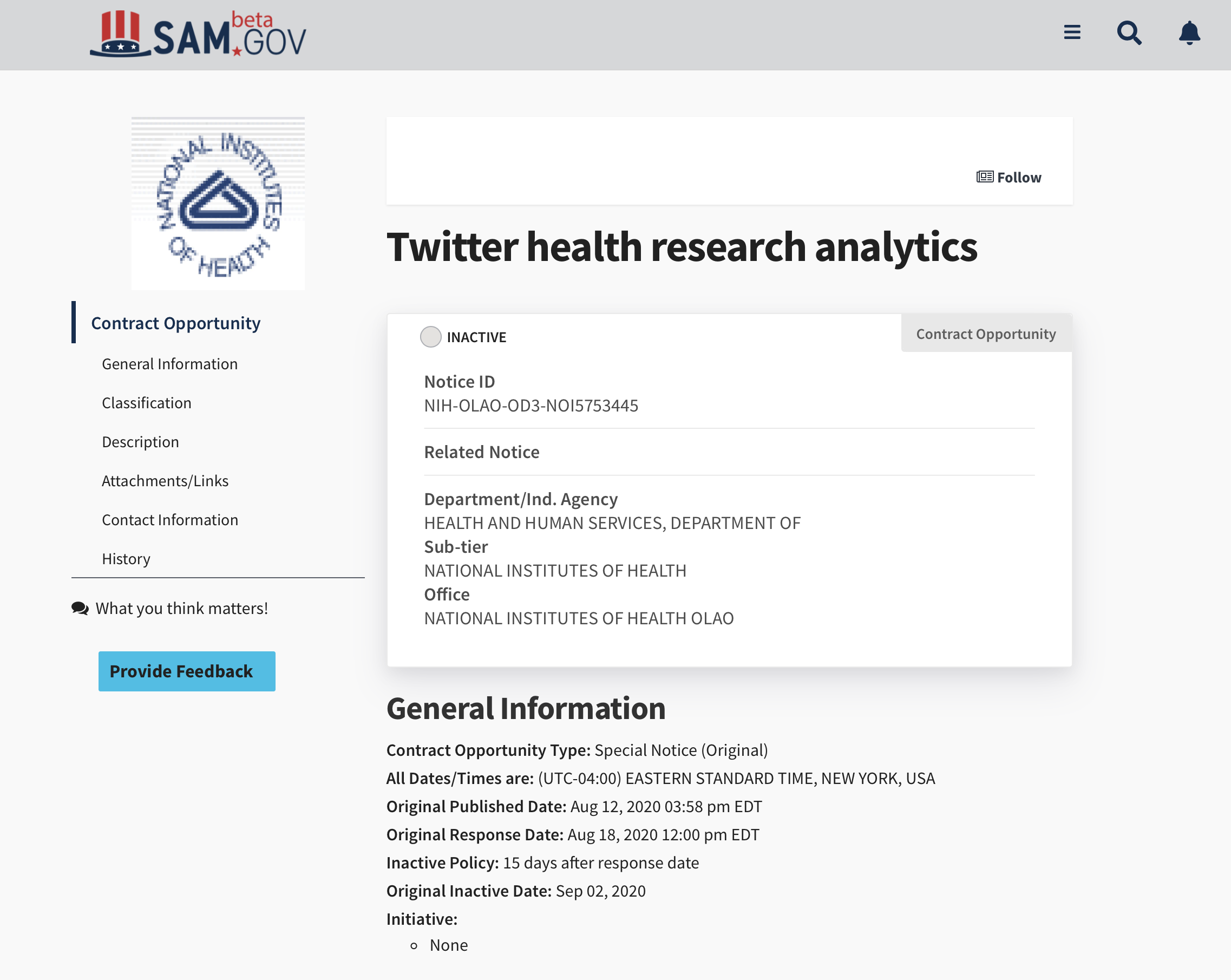Click the beta SAM.gov logo
The width and height of the screenshot is (1231, 980).
tap(198, 35)
